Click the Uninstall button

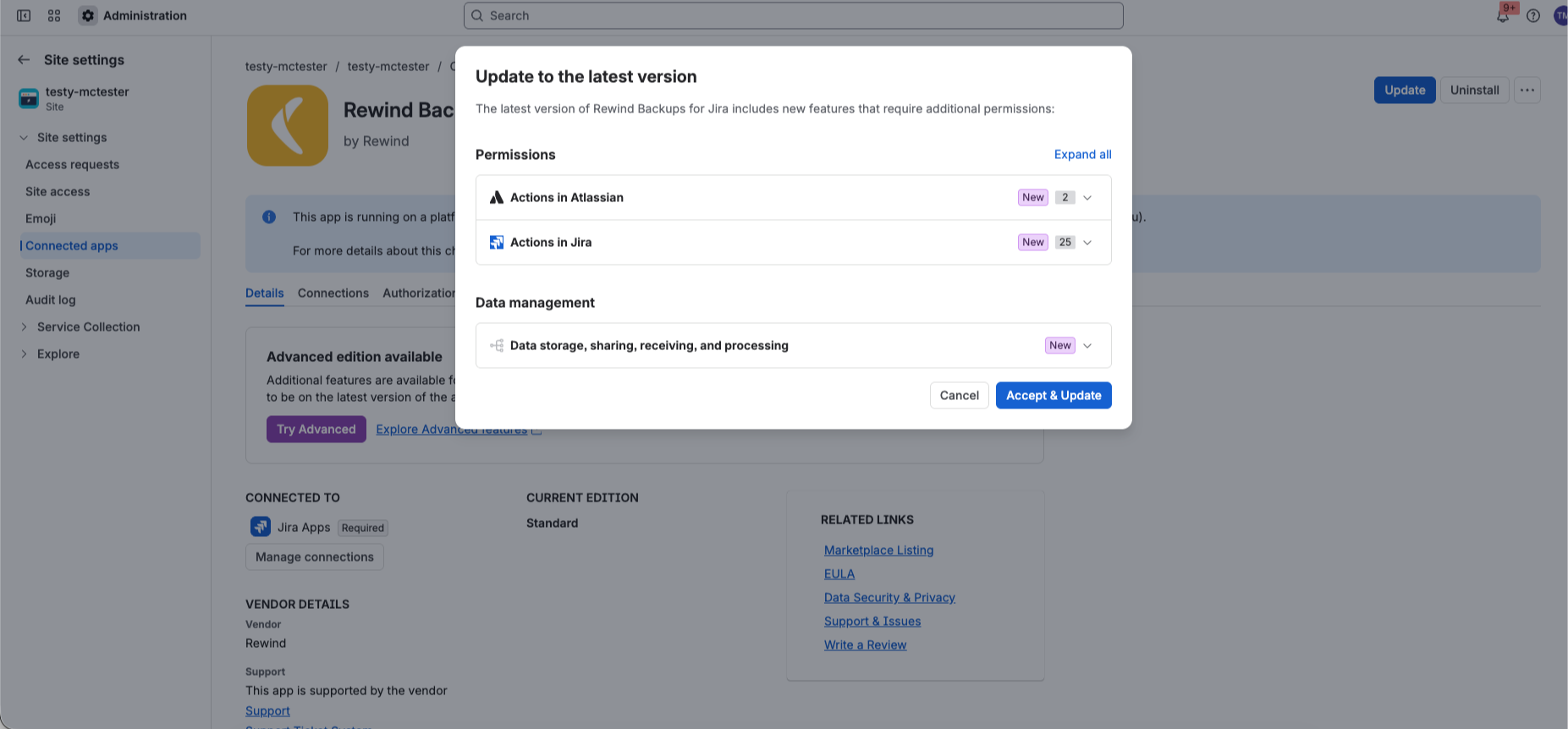pyautogui.click(x=1475, y=90)
